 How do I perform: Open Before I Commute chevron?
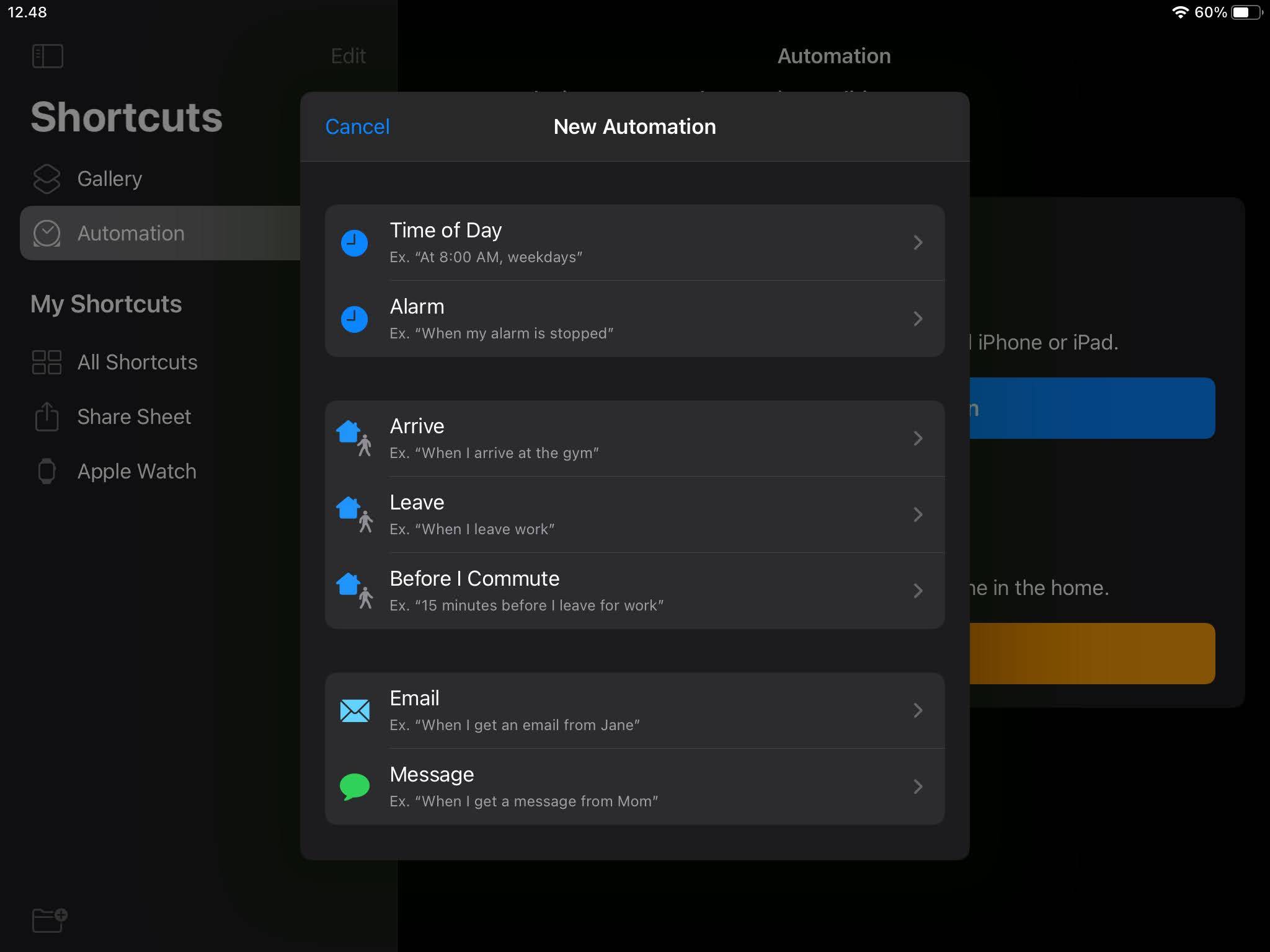click(x=918, y=591)
